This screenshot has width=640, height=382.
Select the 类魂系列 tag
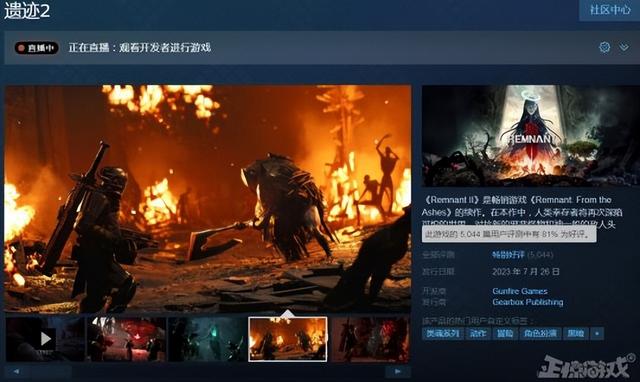443,333
